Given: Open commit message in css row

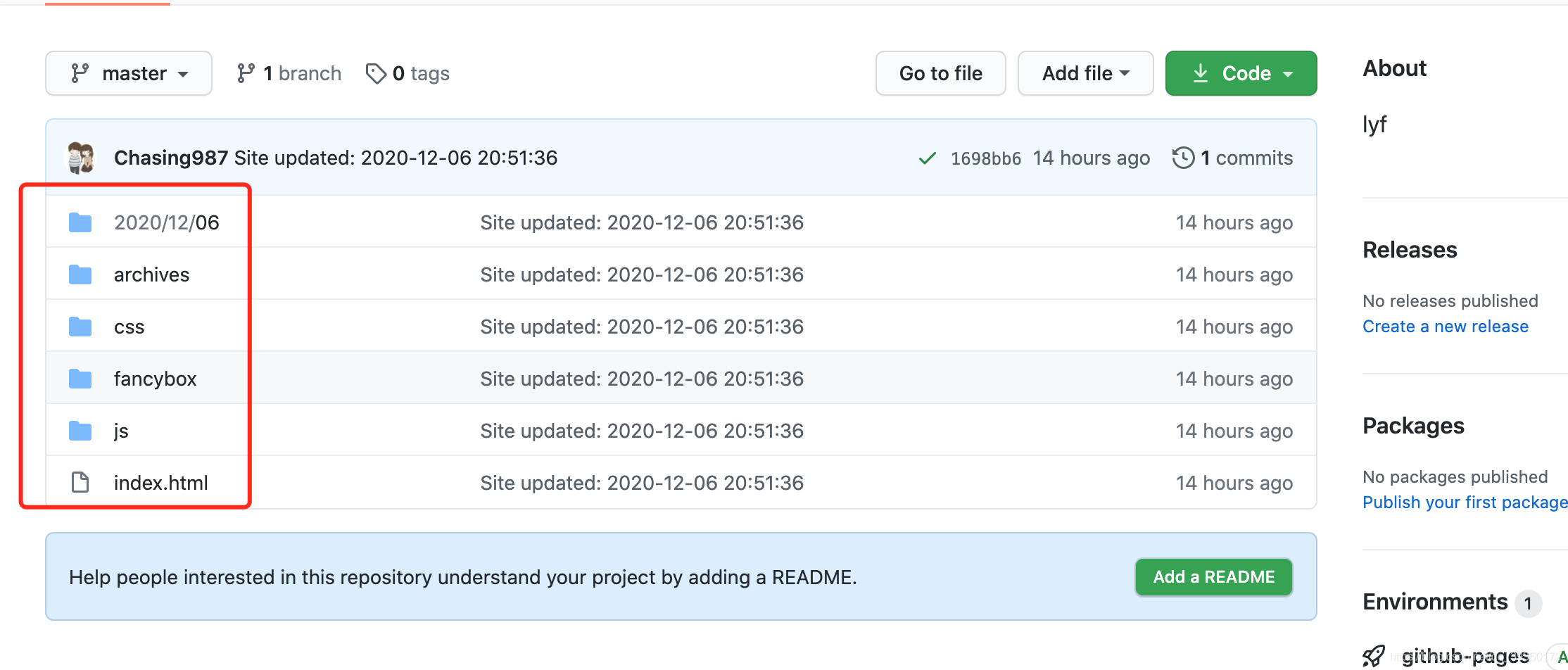Looking at the screenshot, I should 642,327.
